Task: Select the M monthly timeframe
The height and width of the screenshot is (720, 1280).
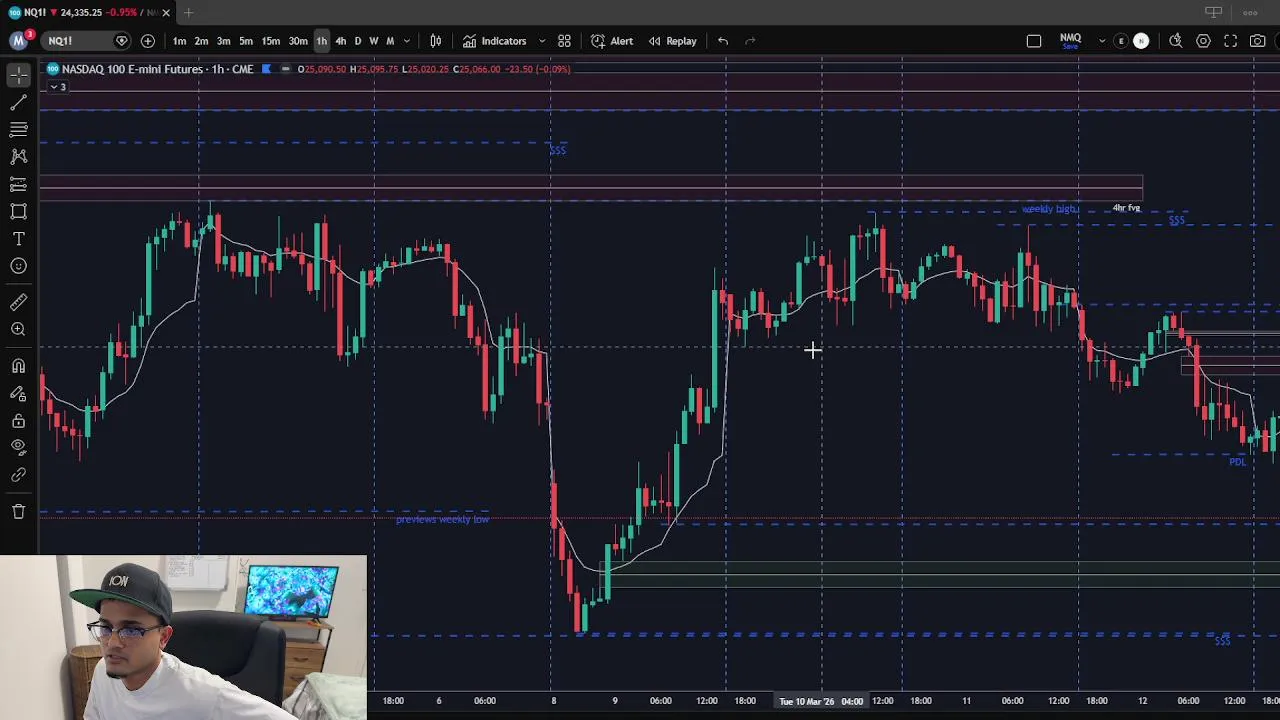Action: tap(390, 41)
